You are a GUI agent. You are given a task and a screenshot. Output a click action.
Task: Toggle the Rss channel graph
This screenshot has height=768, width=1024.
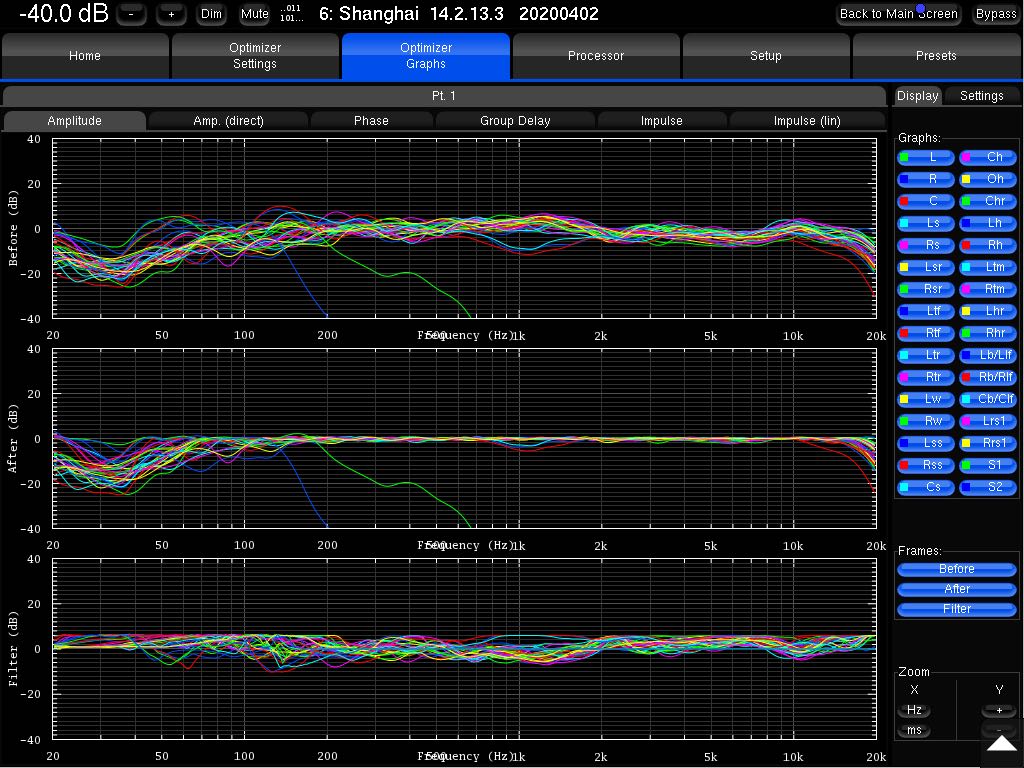(x=926, y=465)
